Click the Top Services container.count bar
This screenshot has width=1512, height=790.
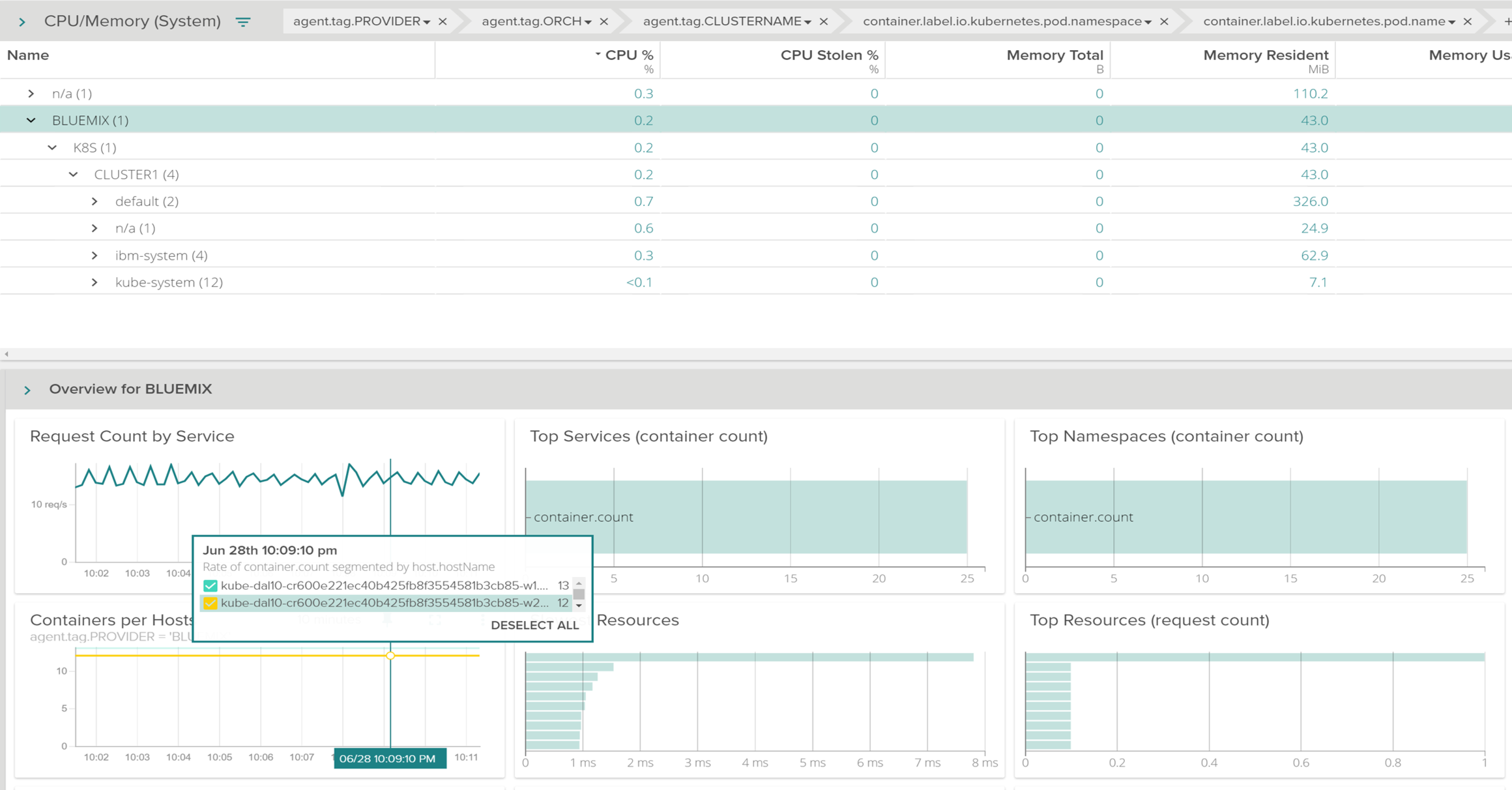tap(746, 517)
